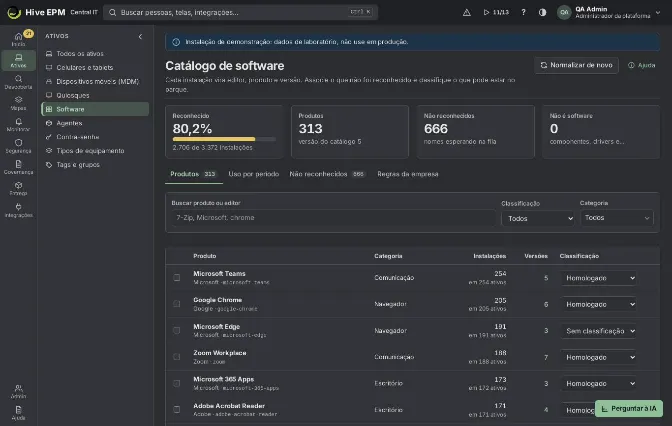This screenshot has height=426, width=672.
Task: Click the info icon in demo banner
Action: pyautogui.click(x=176, y=42)
